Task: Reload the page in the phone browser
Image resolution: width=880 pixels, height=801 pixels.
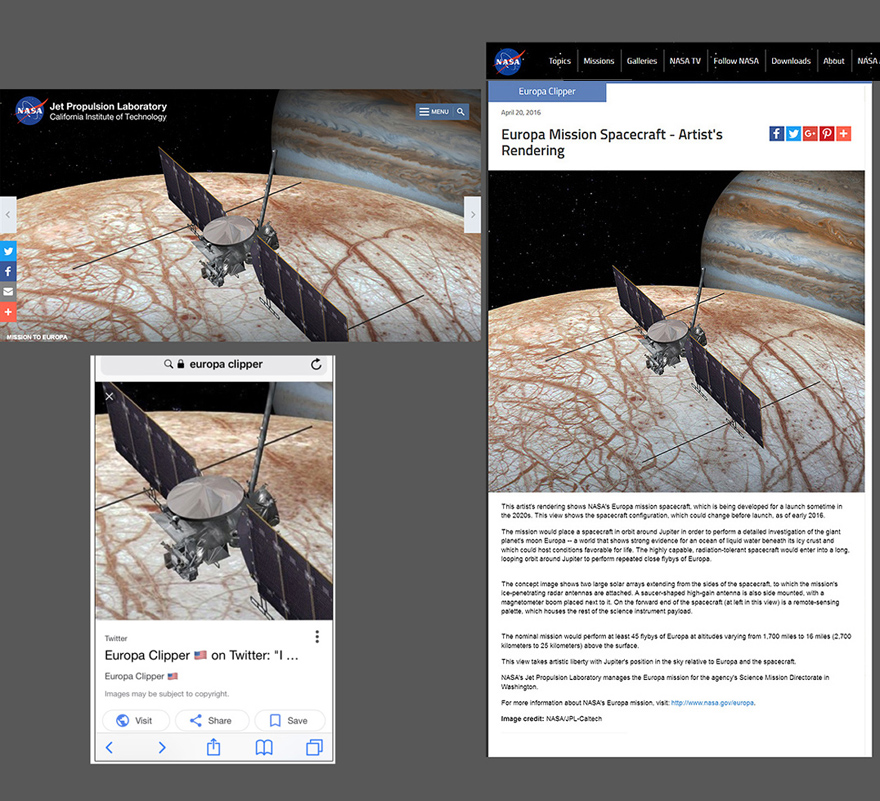Action: (x=316, y=364)
